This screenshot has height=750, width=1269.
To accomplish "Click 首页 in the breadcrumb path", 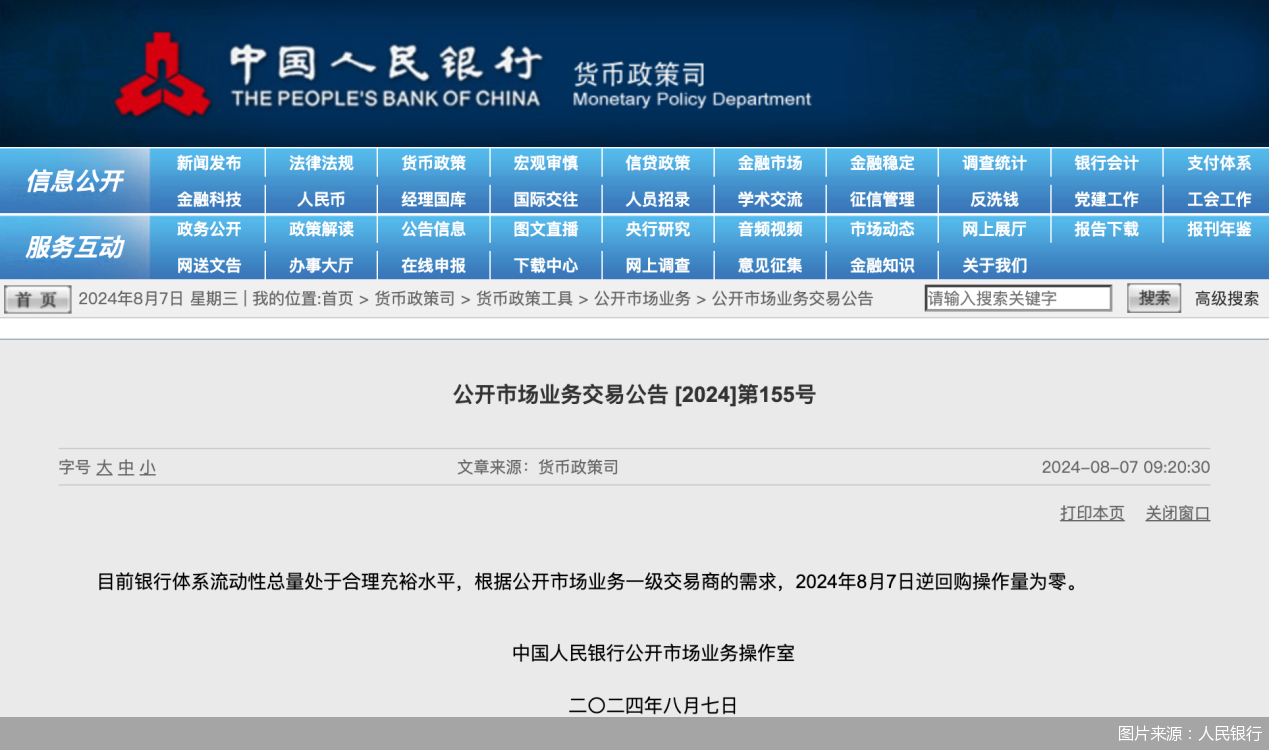I will (x=337, y=299).
